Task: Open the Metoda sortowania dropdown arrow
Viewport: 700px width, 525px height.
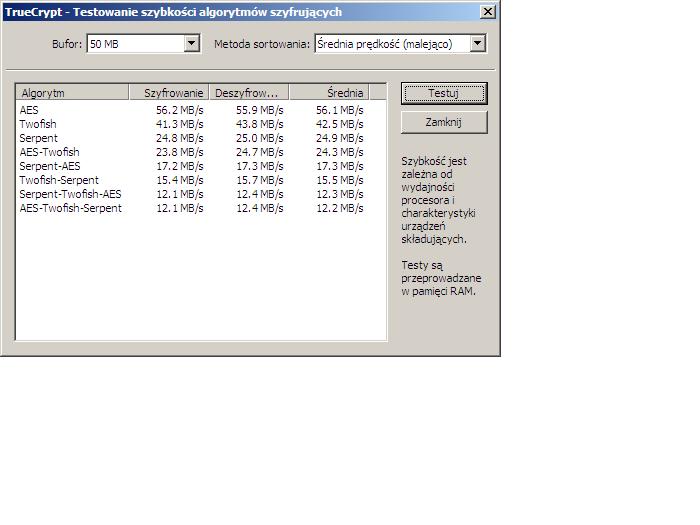Action: point(478,44)
